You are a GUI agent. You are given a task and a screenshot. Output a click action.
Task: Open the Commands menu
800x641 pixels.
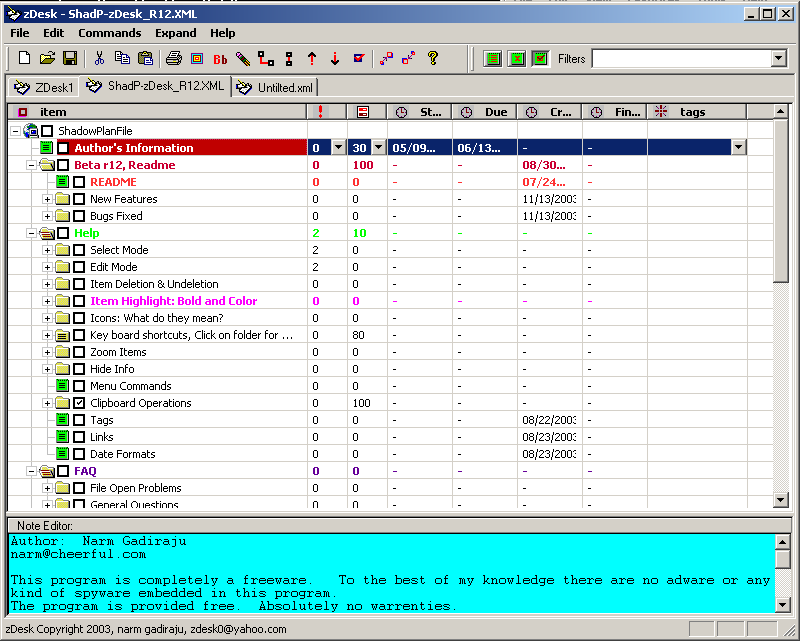[110, 33]
